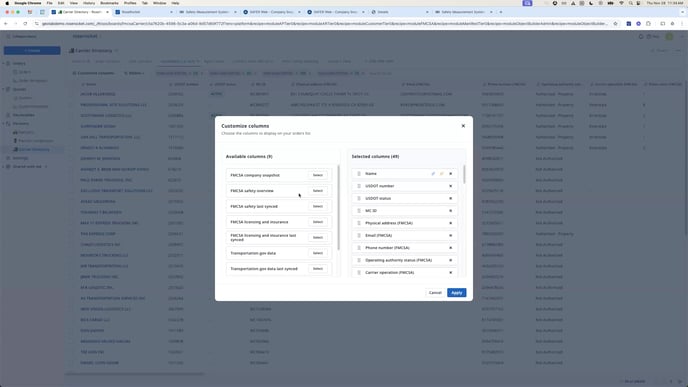
Task: Select Transportation.gov data last synced column
Action: 318,269
